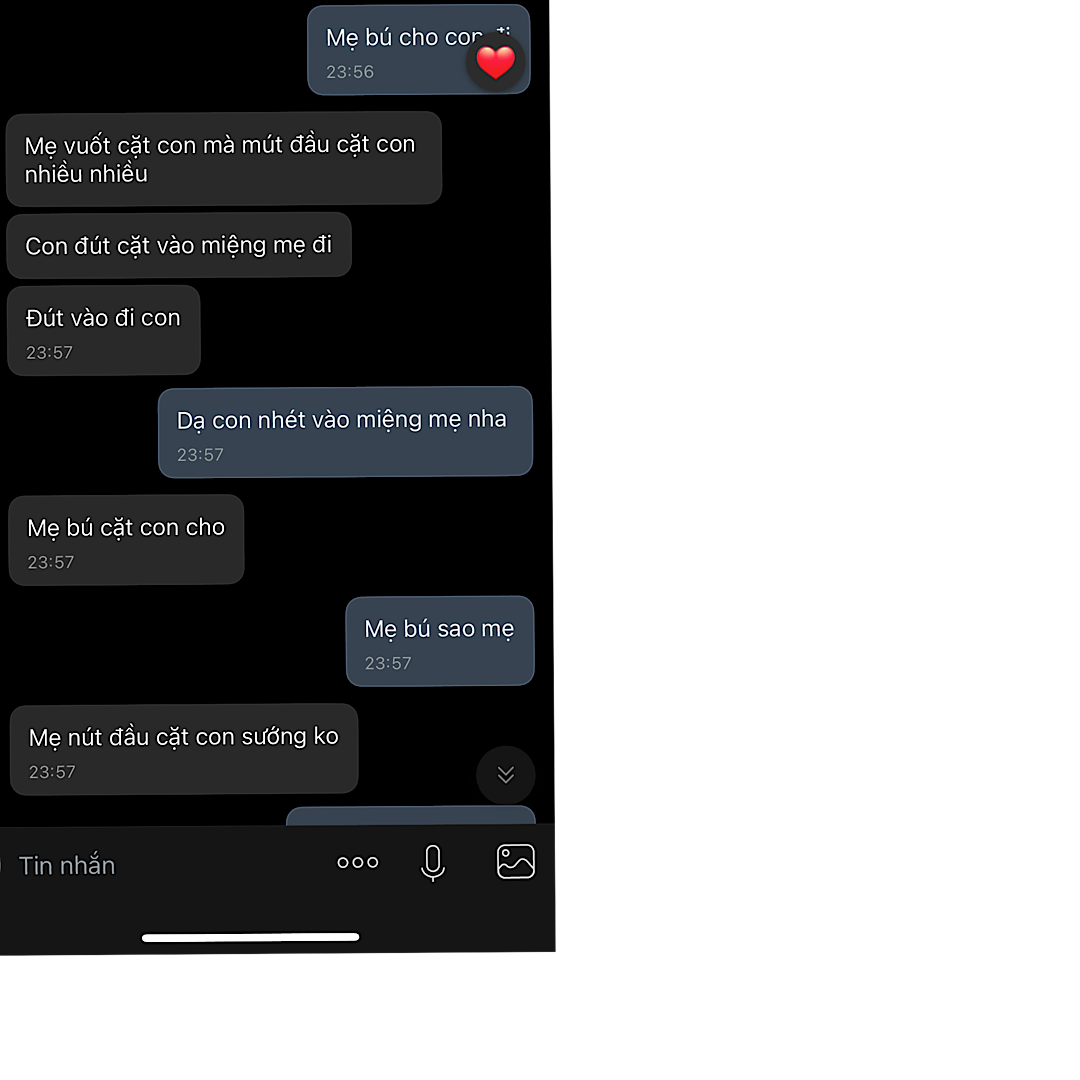Select the incoming message ending "sướng ko"
Screen dimensions: 1080x1080
click(184, 749)
